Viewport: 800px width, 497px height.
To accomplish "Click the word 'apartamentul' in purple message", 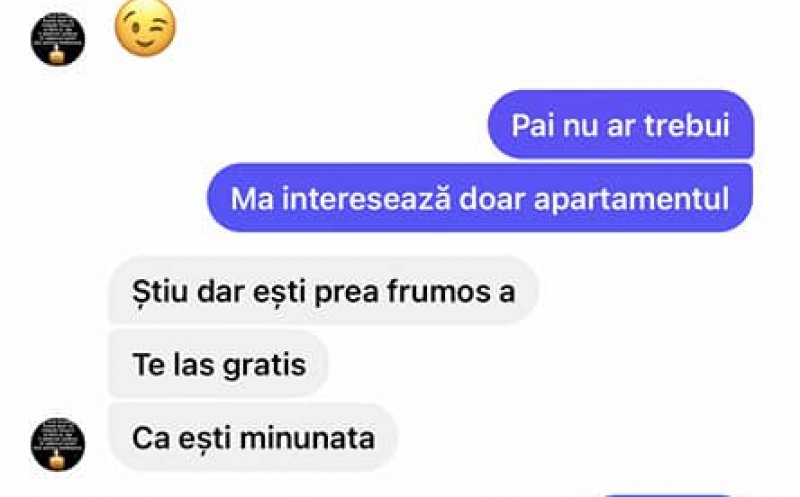I will click(632, 200).
